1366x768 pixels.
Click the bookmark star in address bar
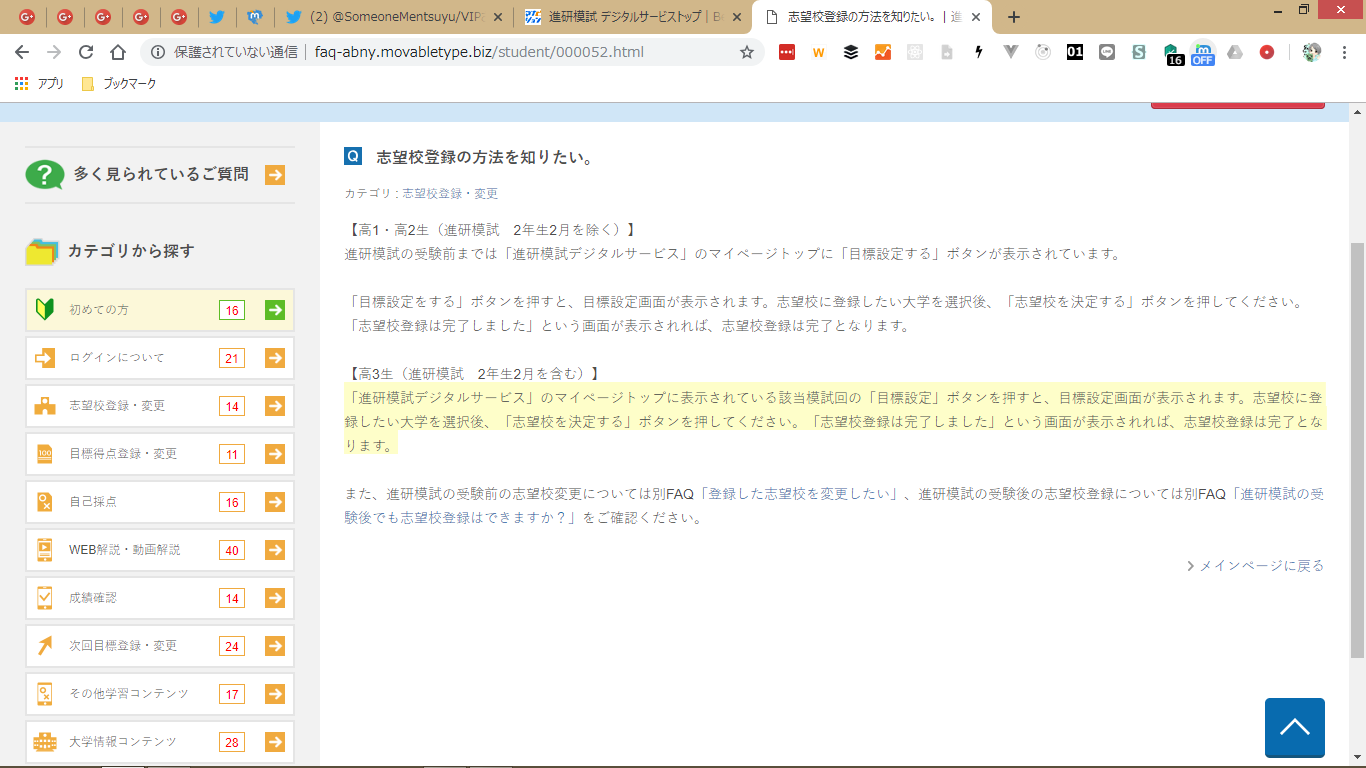point(746,53)
